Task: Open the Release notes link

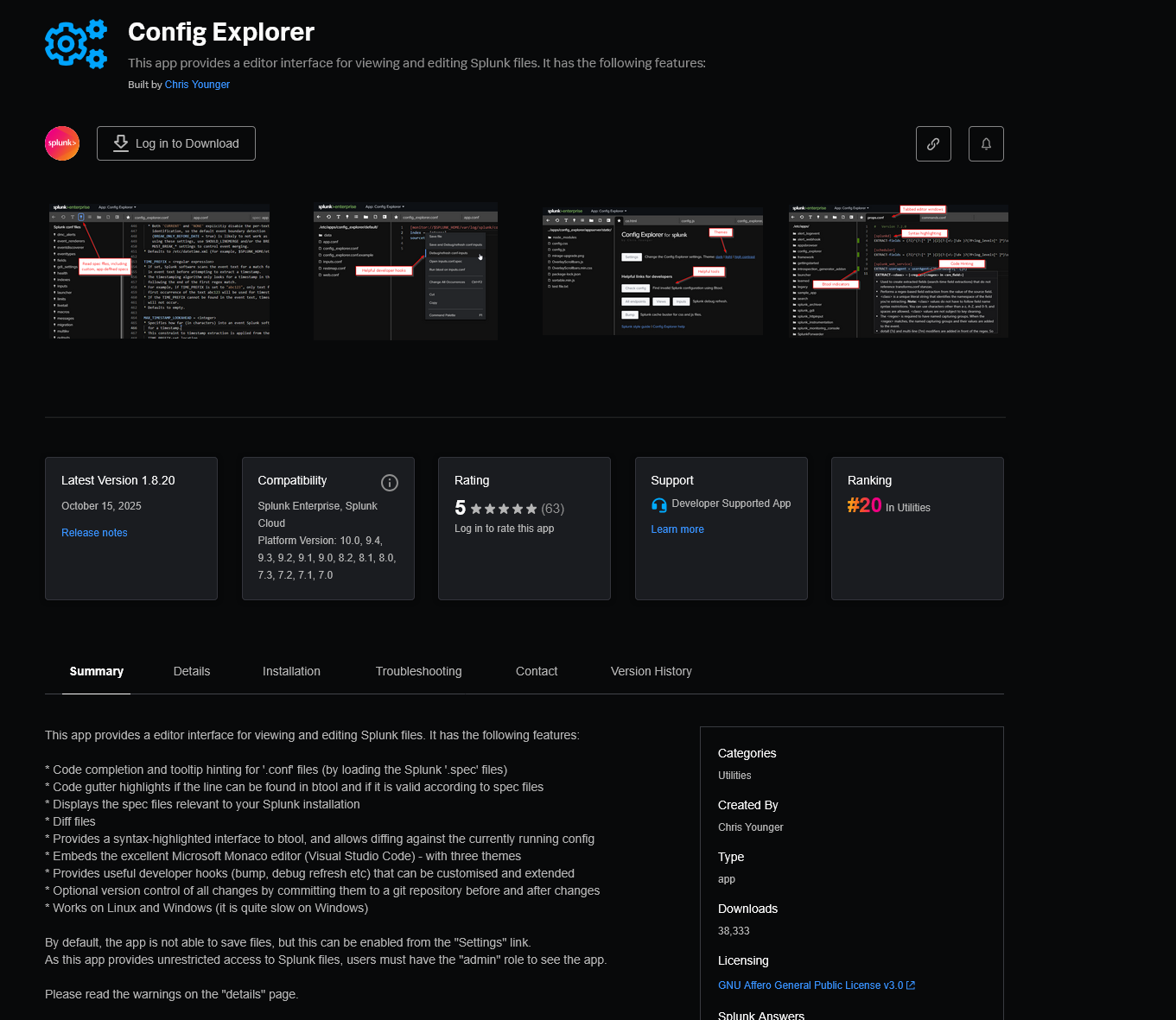Action: (94, 533)
